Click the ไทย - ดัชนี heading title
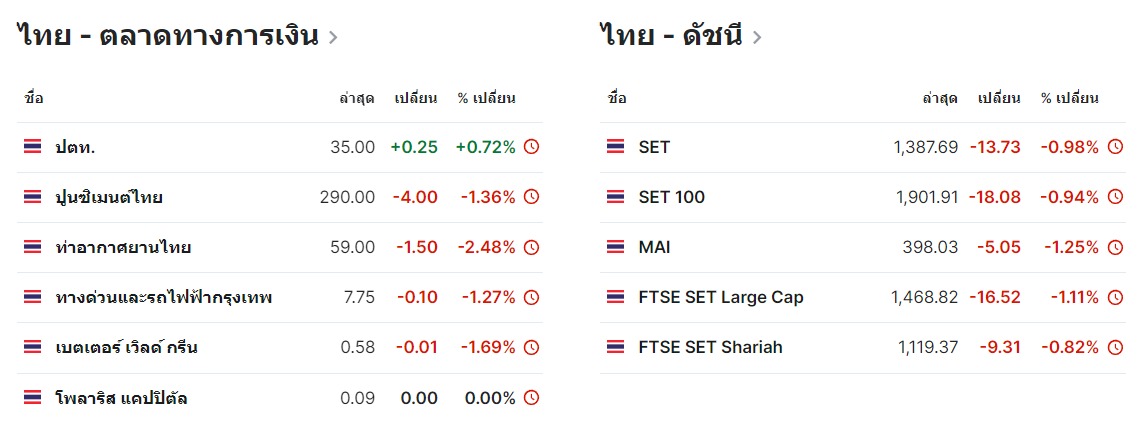This screenshot has height=423, width=1141. 672,36
